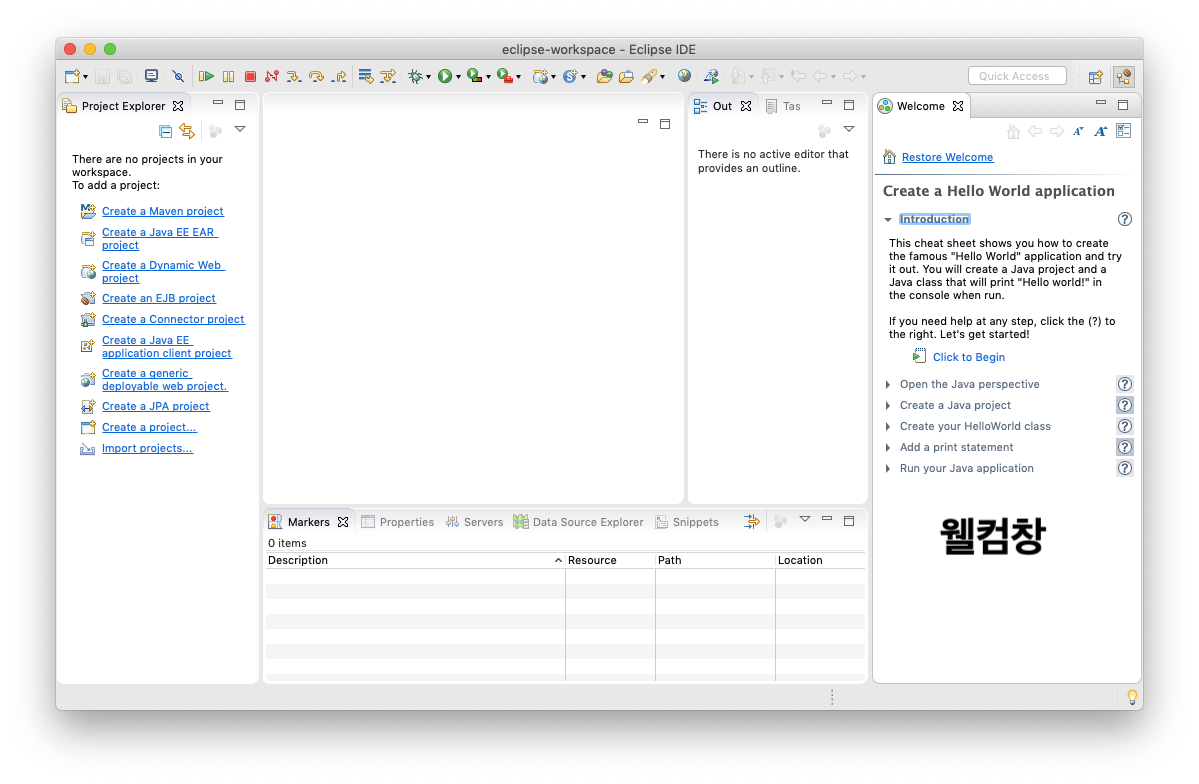1199x784 pixels.
Task: Switch to the Properties tab
Action: [x=398, y=522]
